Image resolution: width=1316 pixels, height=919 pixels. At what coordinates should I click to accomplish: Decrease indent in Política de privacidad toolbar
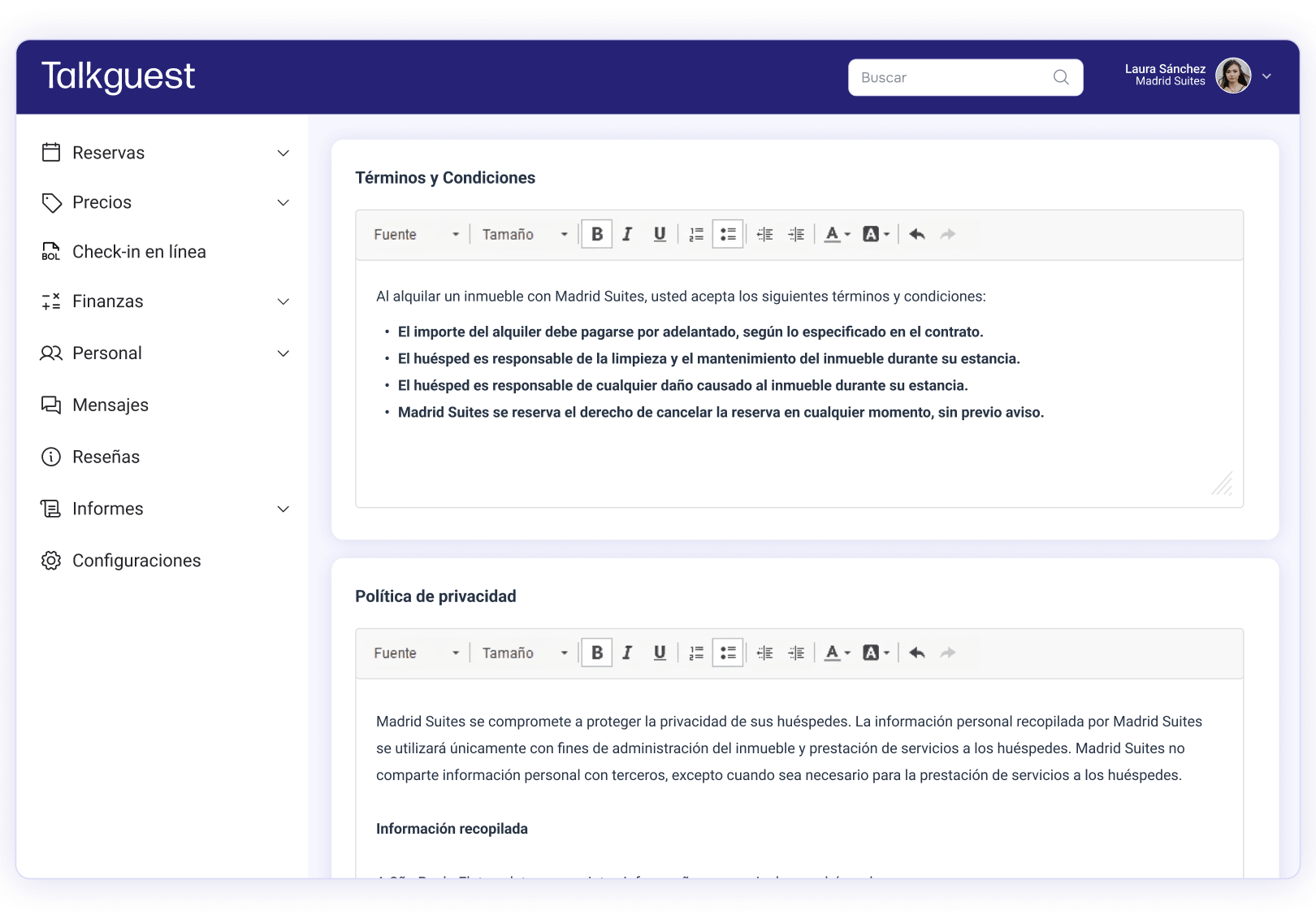[764, 652]
